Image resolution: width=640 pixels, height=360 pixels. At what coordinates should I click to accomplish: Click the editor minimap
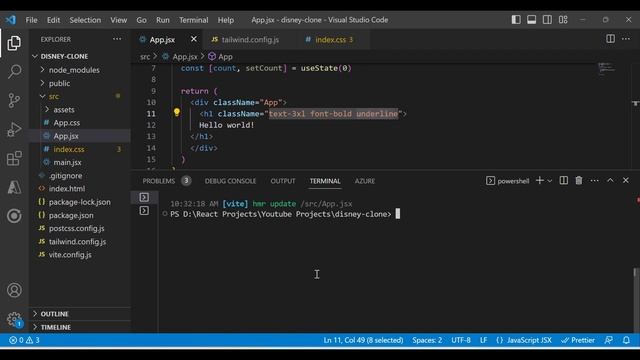click(606, 69)
